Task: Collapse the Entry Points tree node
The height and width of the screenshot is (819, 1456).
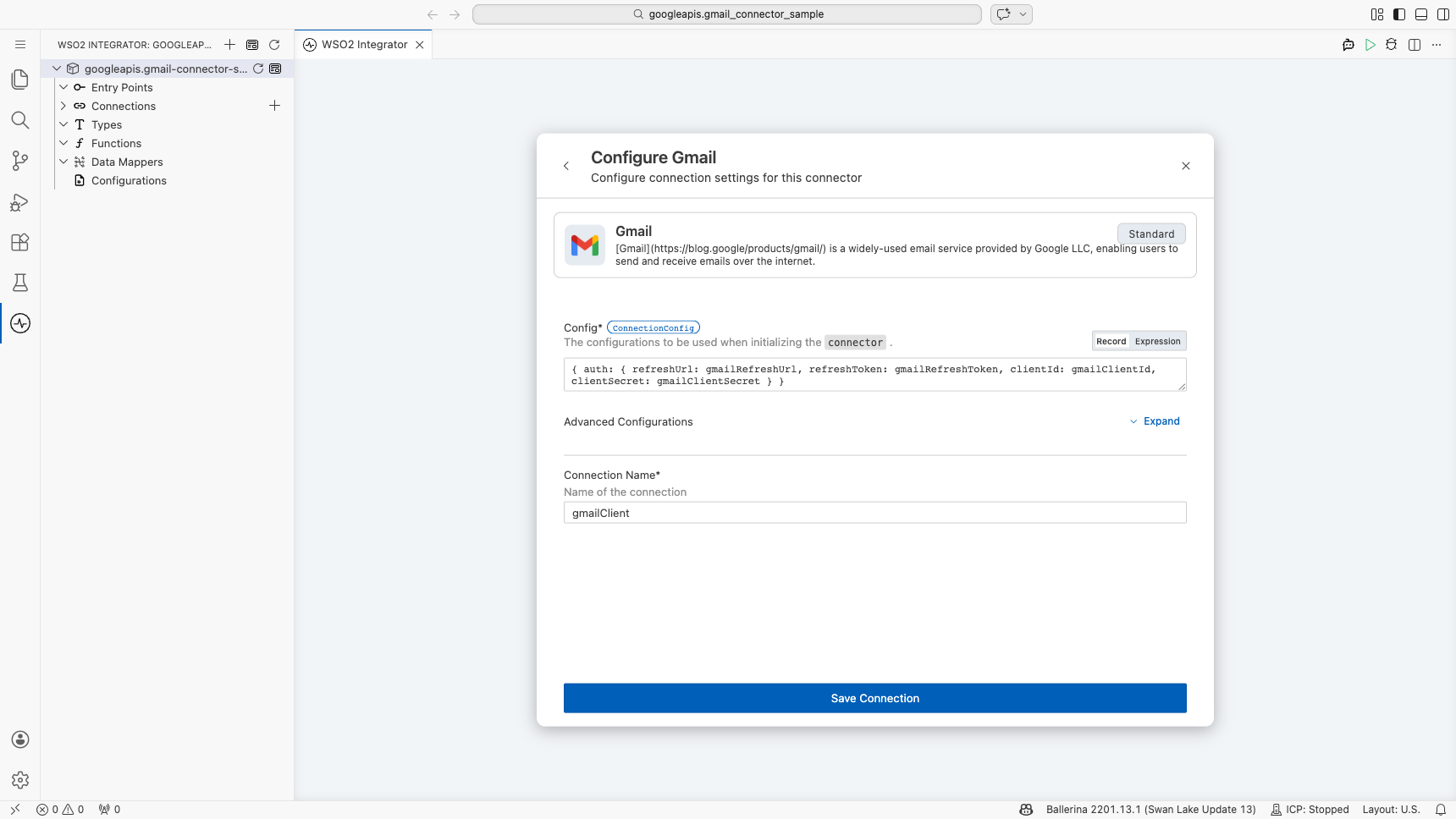Action: [x=63, y=87]
